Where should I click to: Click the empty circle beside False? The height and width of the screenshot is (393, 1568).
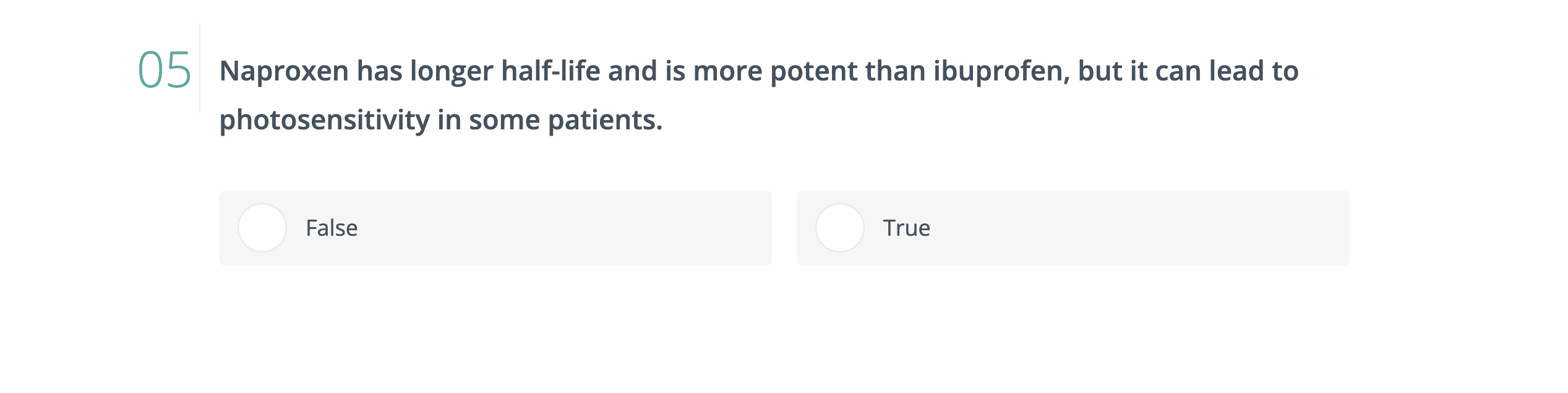(x=262, y=228)
